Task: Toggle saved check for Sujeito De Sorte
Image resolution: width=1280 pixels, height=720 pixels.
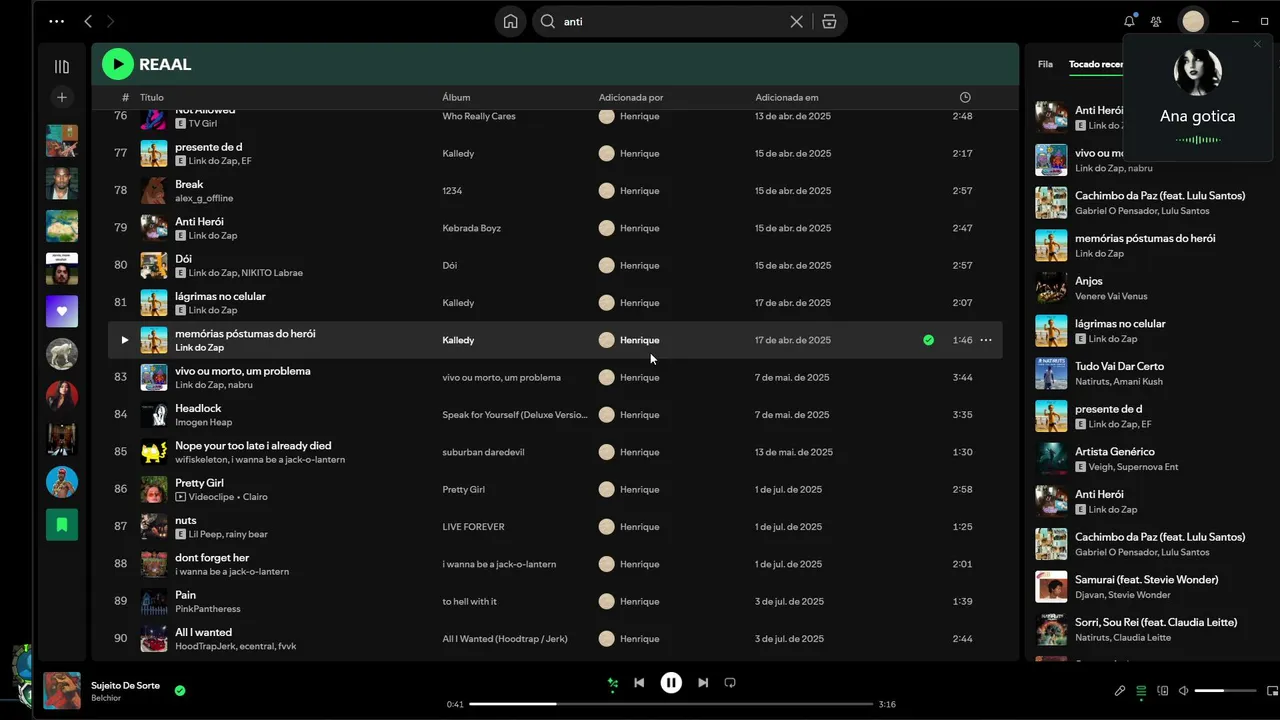Action: pyautogui.click(x=180, y=690)
